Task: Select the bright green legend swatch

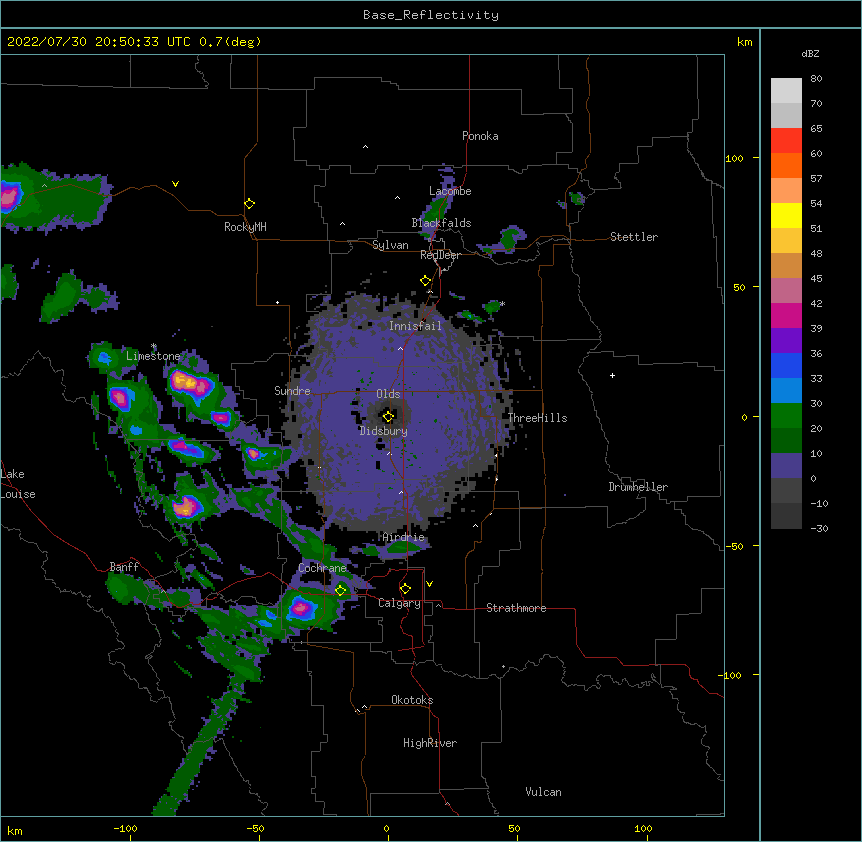Action: click(x=786, y=416)
